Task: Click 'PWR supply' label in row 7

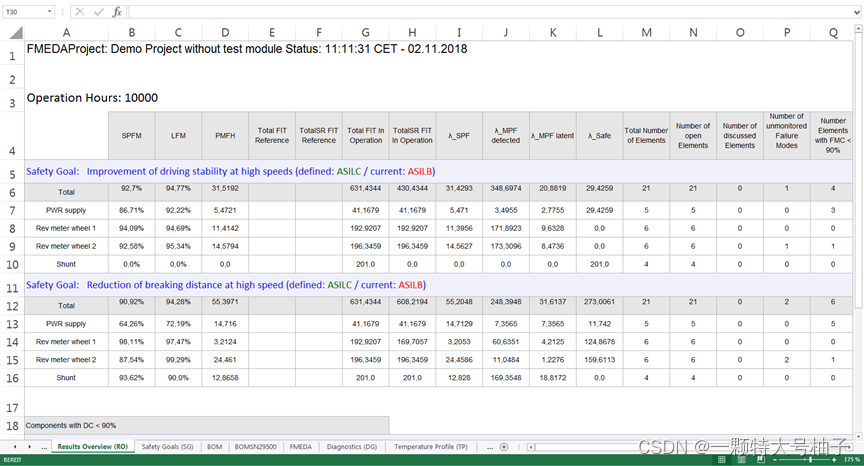Action: pyautogui.click(x=66, y=210)
